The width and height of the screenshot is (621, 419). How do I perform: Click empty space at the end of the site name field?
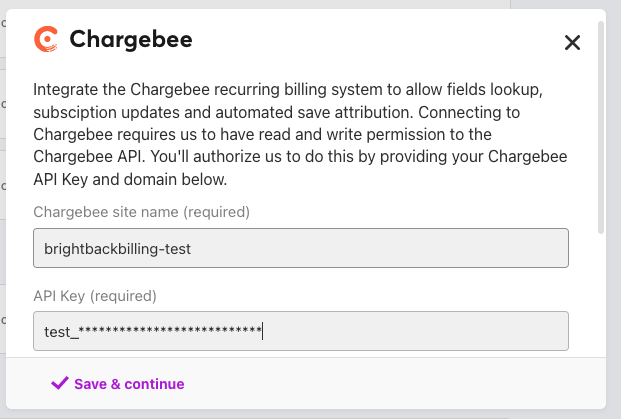[x=378, y=248]
